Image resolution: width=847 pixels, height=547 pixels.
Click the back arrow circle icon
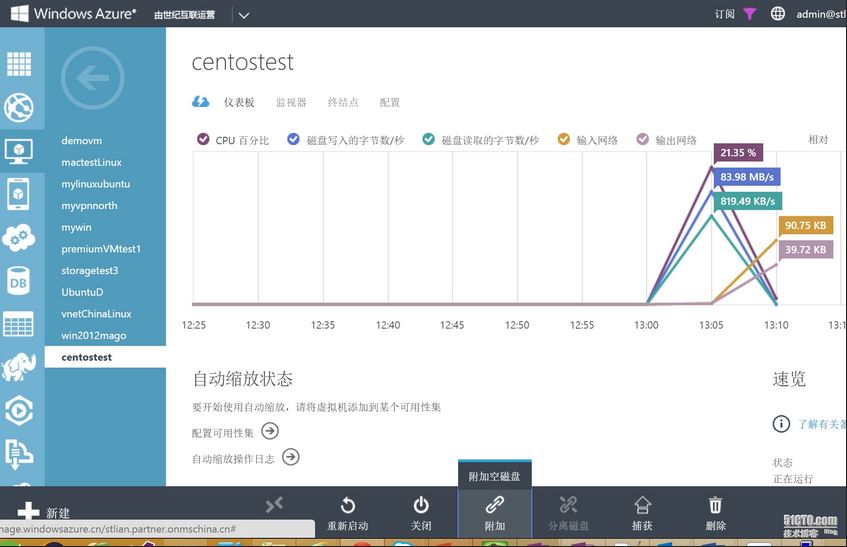click(92, 78)
